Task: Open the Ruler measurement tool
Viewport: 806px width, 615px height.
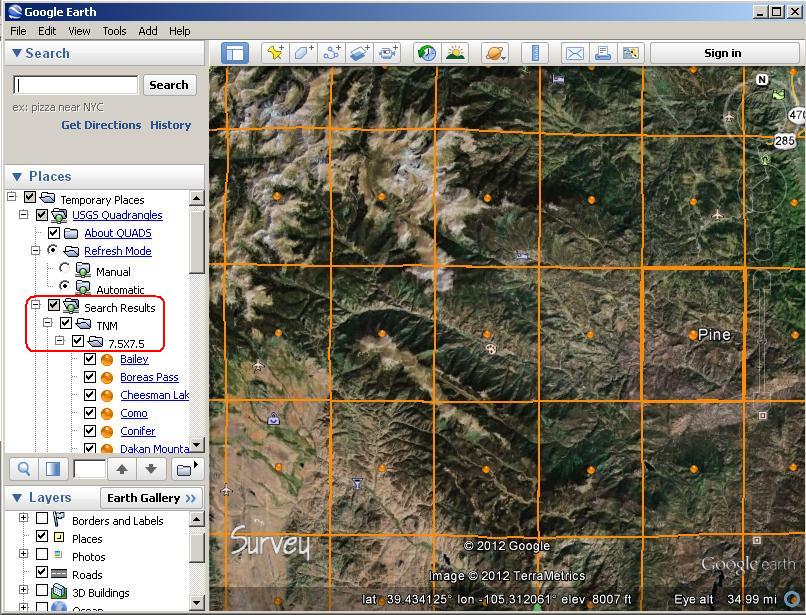Action: coord(535,52)
